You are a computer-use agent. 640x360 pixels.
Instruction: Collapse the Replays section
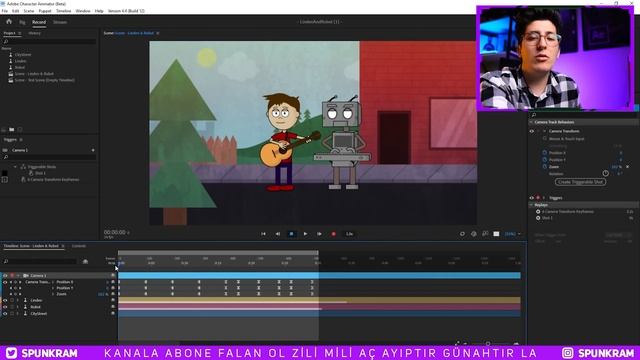click(531, 205)
